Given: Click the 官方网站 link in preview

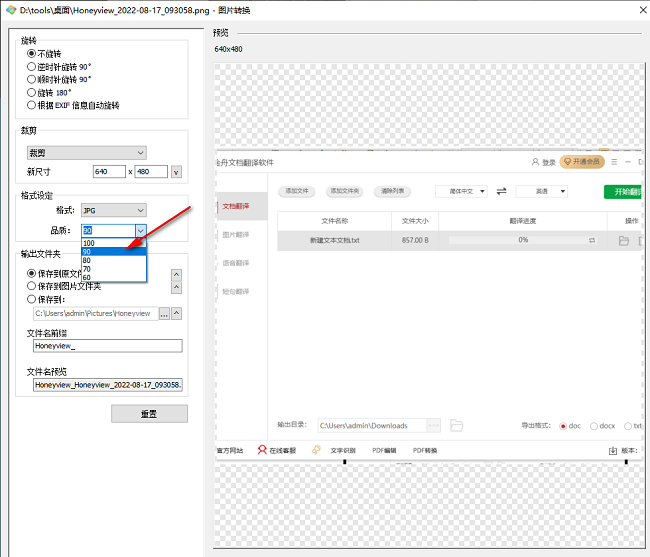Looking at the screenshot, I should (x=230, y=450).
